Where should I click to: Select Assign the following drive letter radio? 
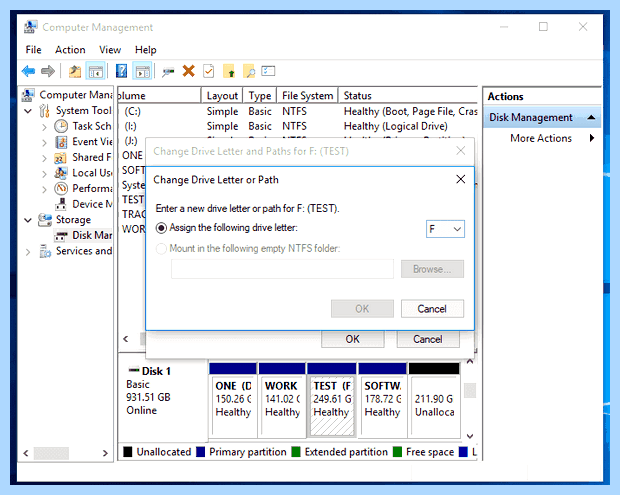coord(161,228)
